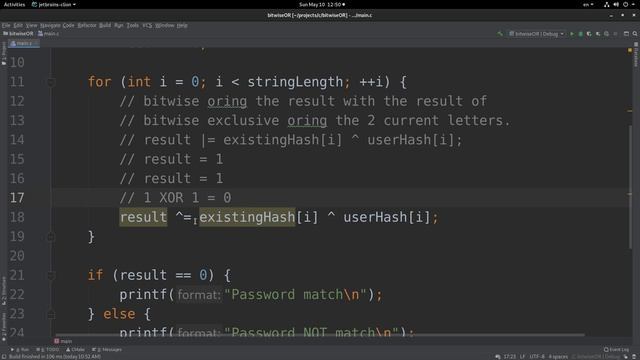640x360 pixels.
Task: Select the main.c editor tab
Action: (x=24, y=43)
